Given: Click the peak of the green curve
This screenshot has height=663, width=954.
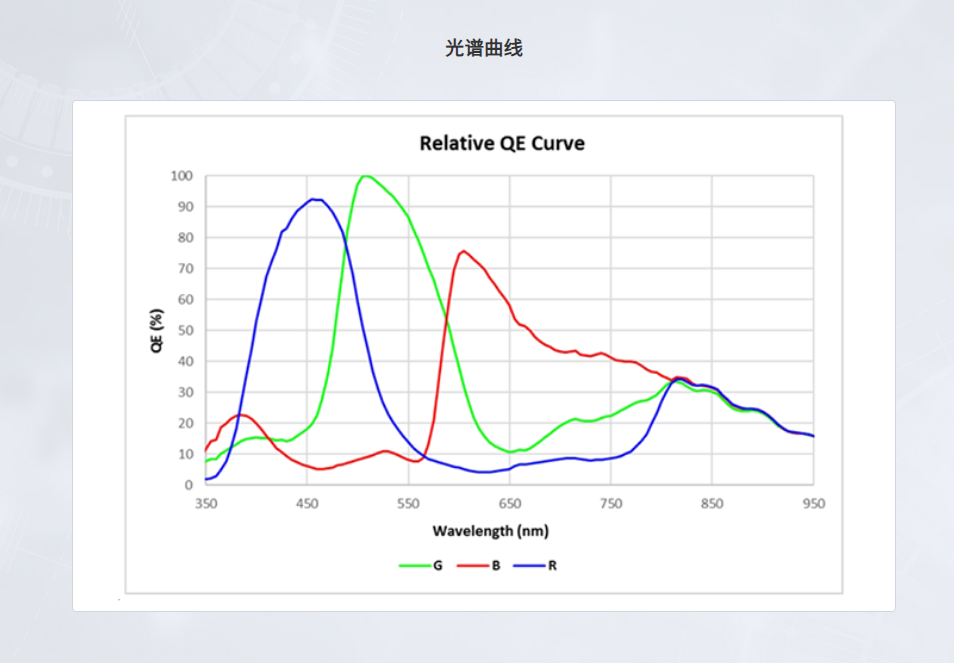Looking at the screenshot, I should (365, 176).
